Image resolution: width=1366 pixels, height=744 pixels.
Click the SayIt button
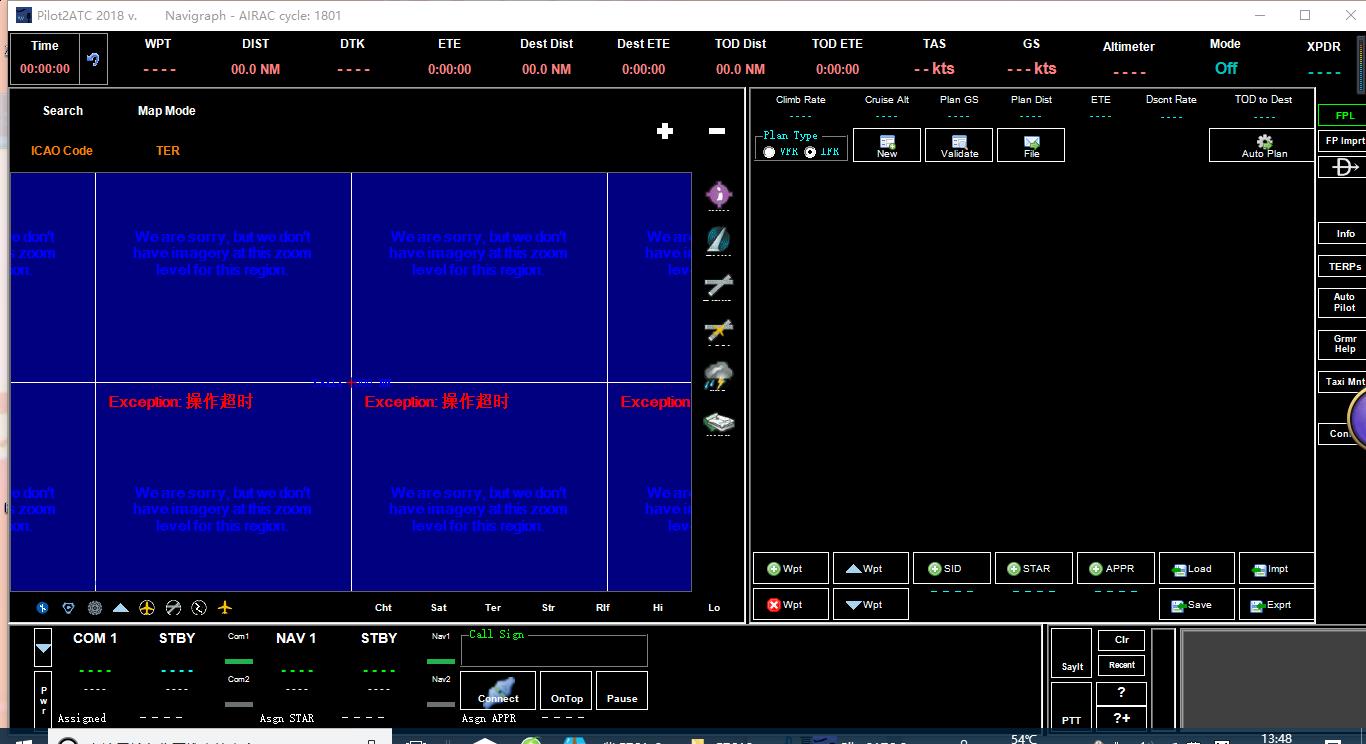pos(1072,654)
